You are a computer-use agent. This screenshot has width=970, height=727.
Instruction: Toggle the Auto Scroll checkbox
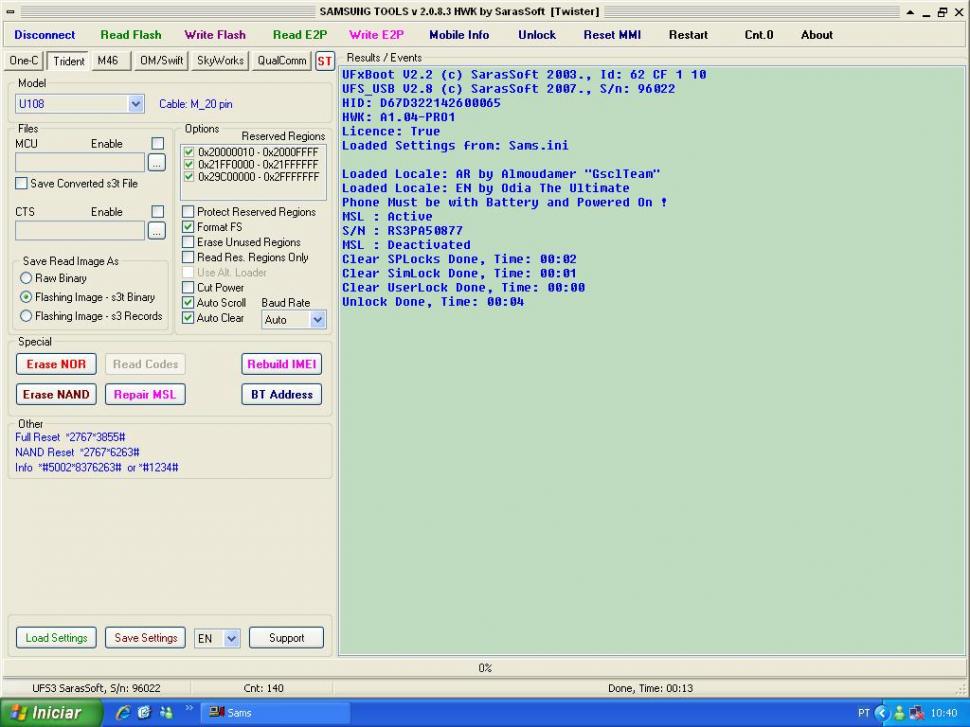(x=188, y=303)
